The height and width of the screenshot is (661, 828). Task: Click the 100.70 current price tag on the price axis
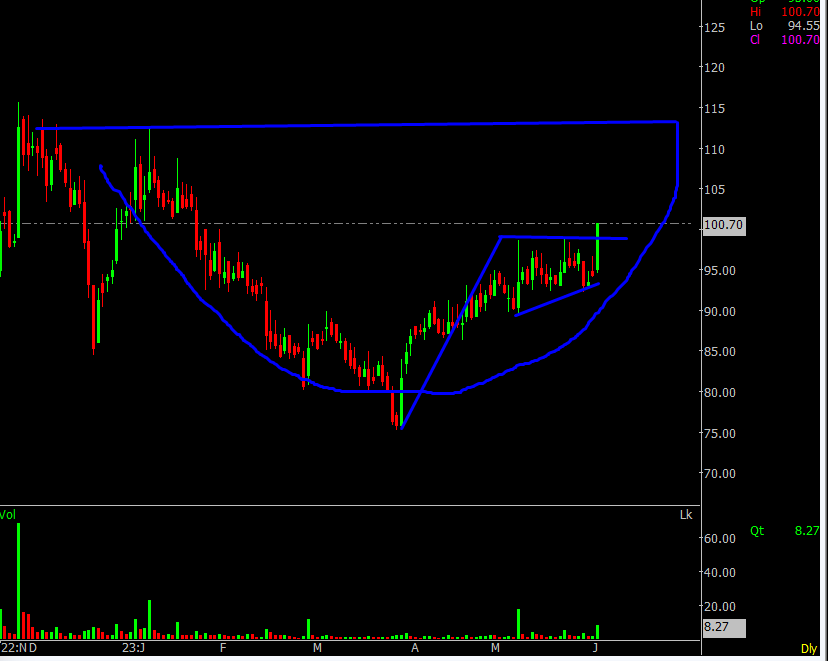tap(724, 225)
